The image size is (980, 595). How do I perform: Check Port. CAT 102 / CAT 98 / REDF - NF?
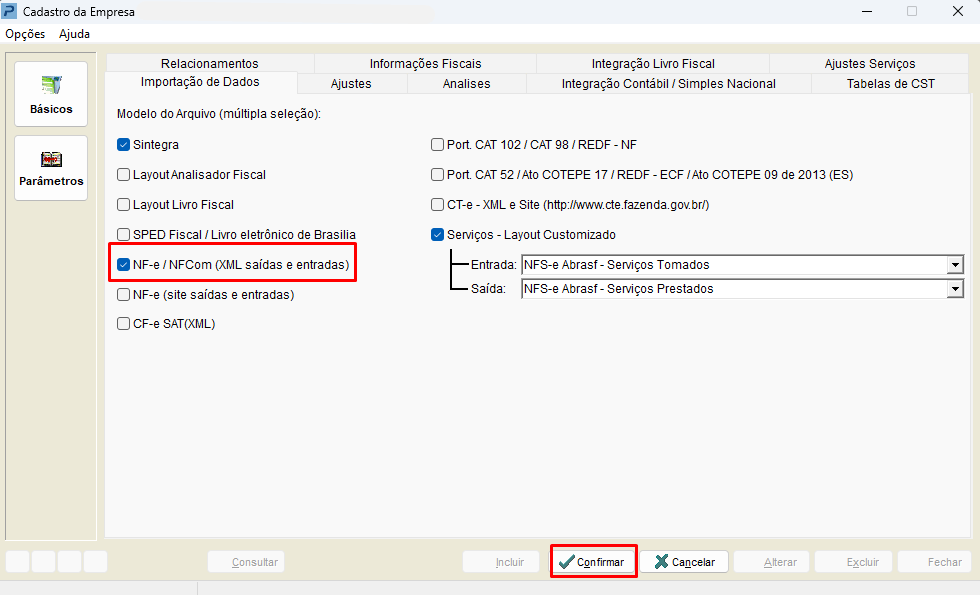coord(438,144)
